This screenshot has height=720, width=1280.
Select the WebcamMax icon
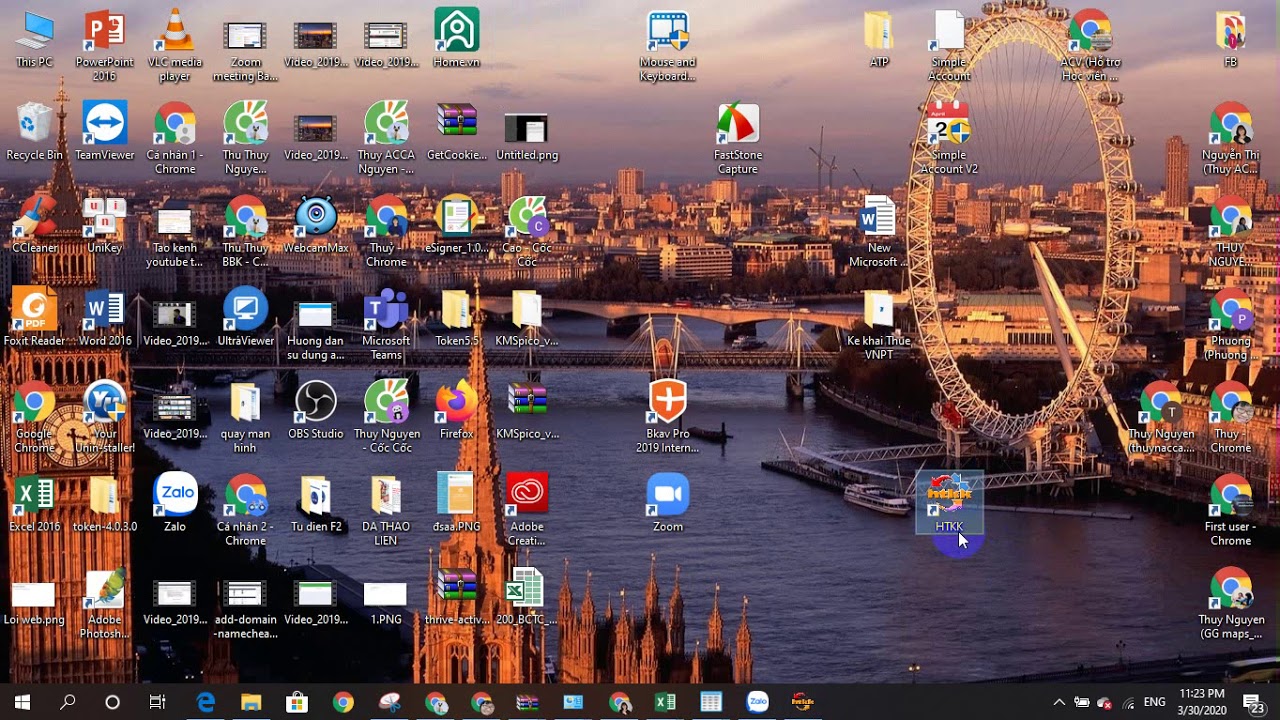pos(316,224)
